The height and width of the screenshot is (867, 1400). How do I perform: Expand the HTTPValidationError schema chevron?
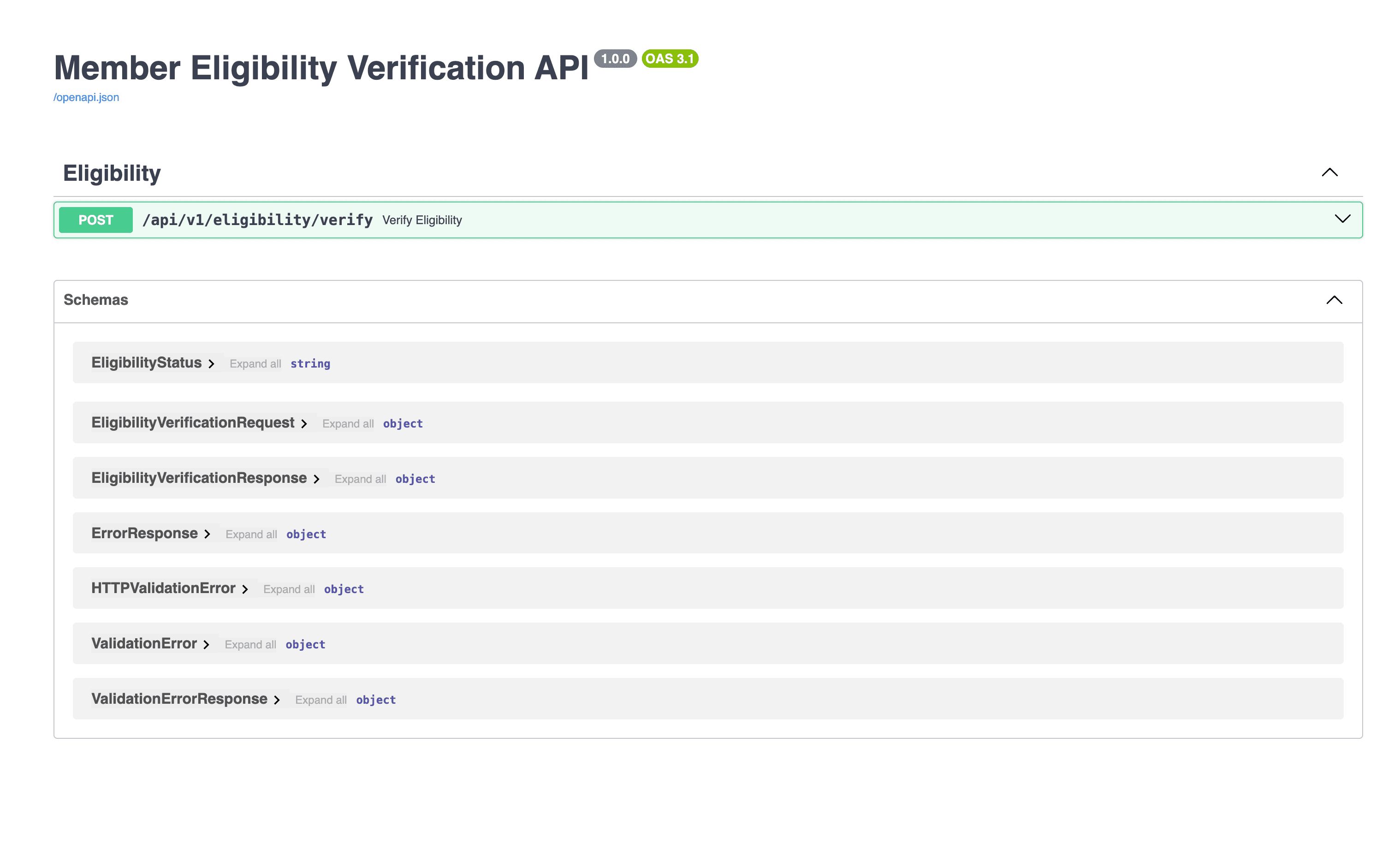(x=245, y=589)
